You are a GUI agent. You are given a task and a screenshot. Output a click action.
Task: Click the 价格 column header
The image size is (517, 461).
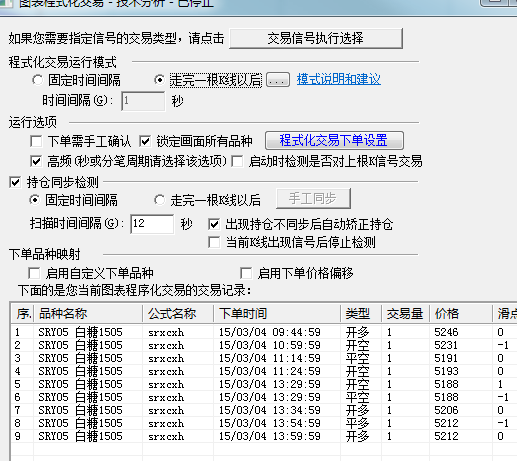point(461,314)
